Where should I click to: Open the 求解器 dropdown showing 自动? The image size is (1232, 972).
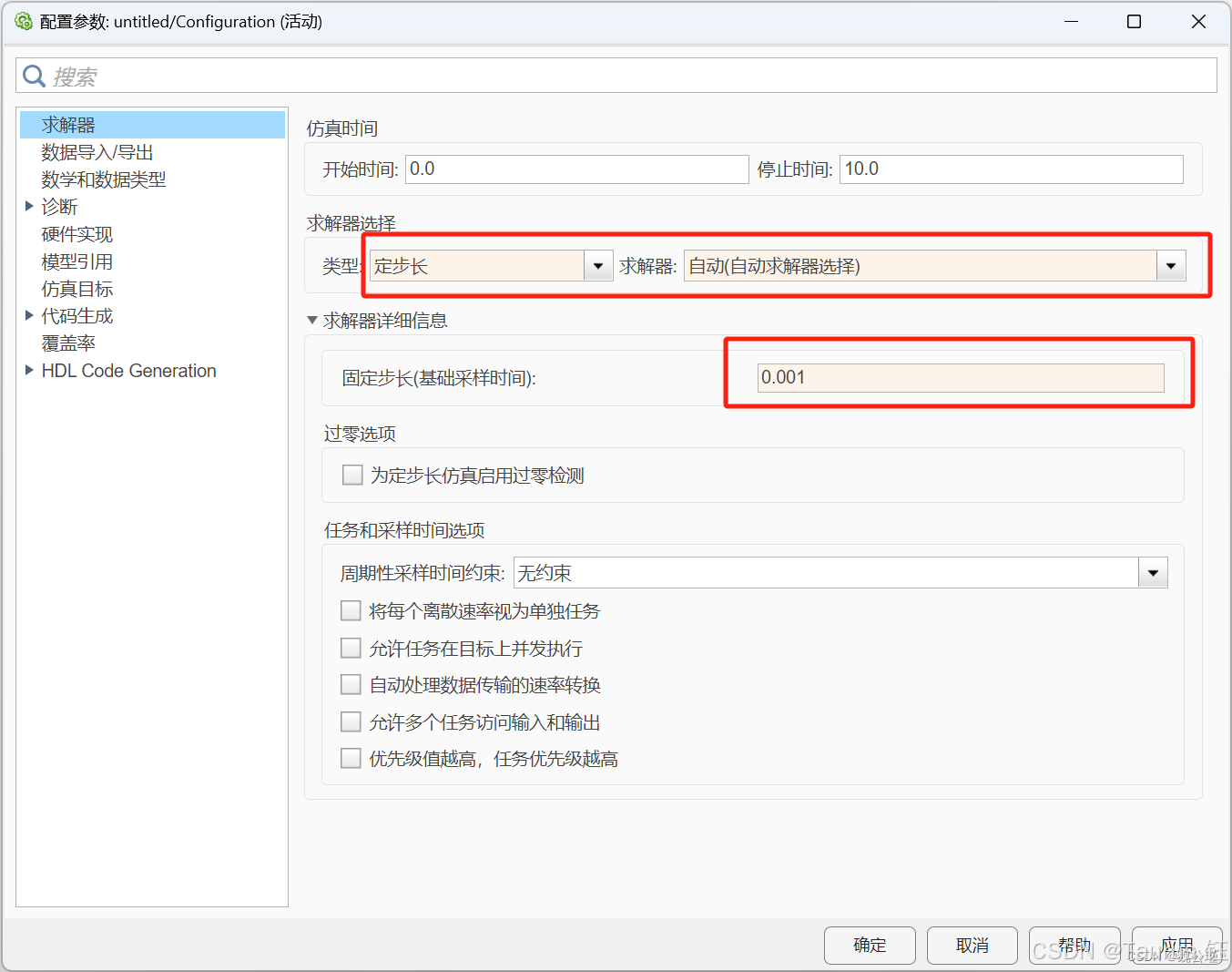1171,265
